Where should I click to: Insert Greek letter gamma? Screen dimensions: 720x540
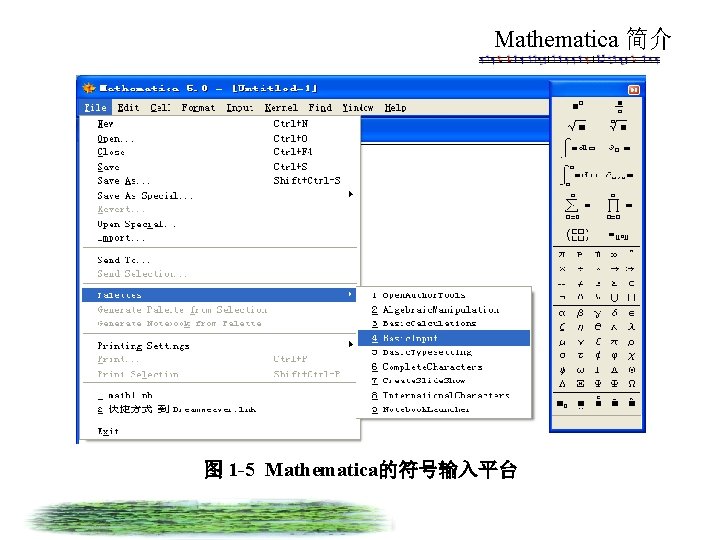[597, 313]
